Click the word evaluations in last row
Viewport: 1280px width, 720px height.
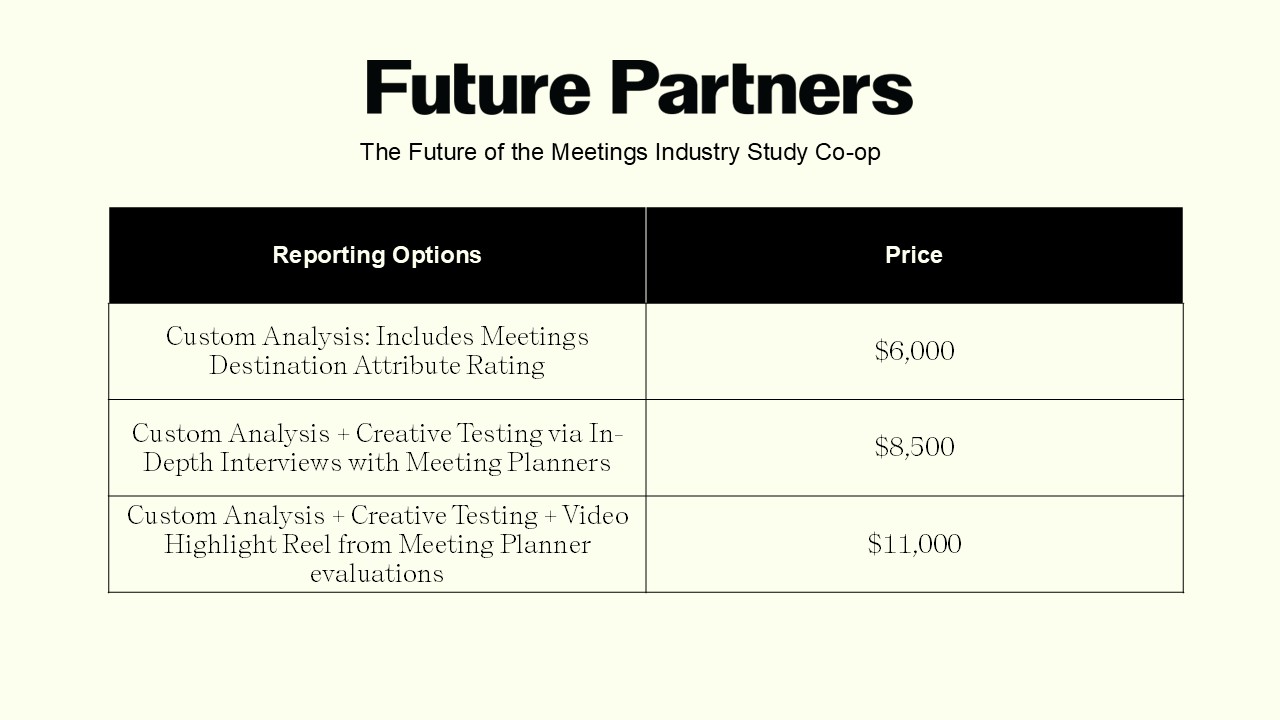tap(377, 574)
